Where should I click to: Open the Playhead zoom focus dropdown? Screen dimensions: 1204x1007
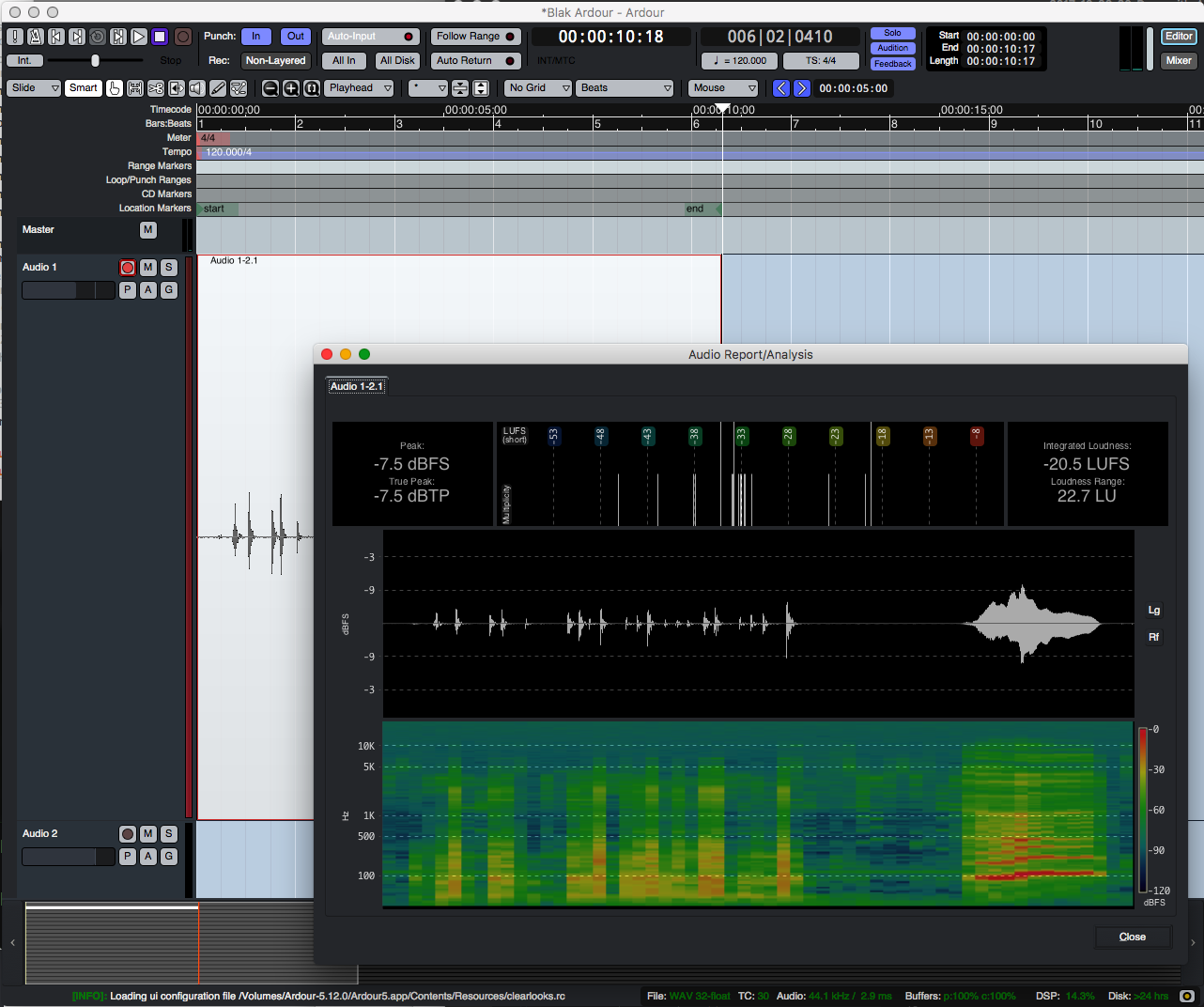click(x=358, y=87)
